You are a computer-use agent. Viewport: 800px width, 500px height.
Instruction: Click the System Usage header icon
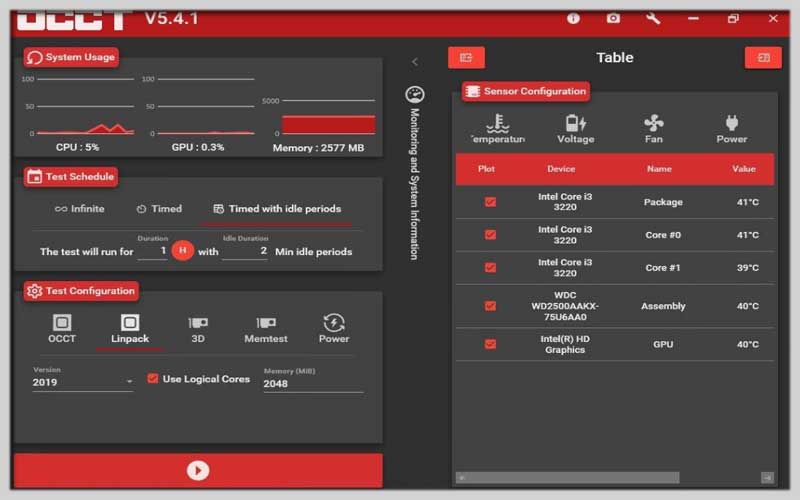tap(34, 57)
